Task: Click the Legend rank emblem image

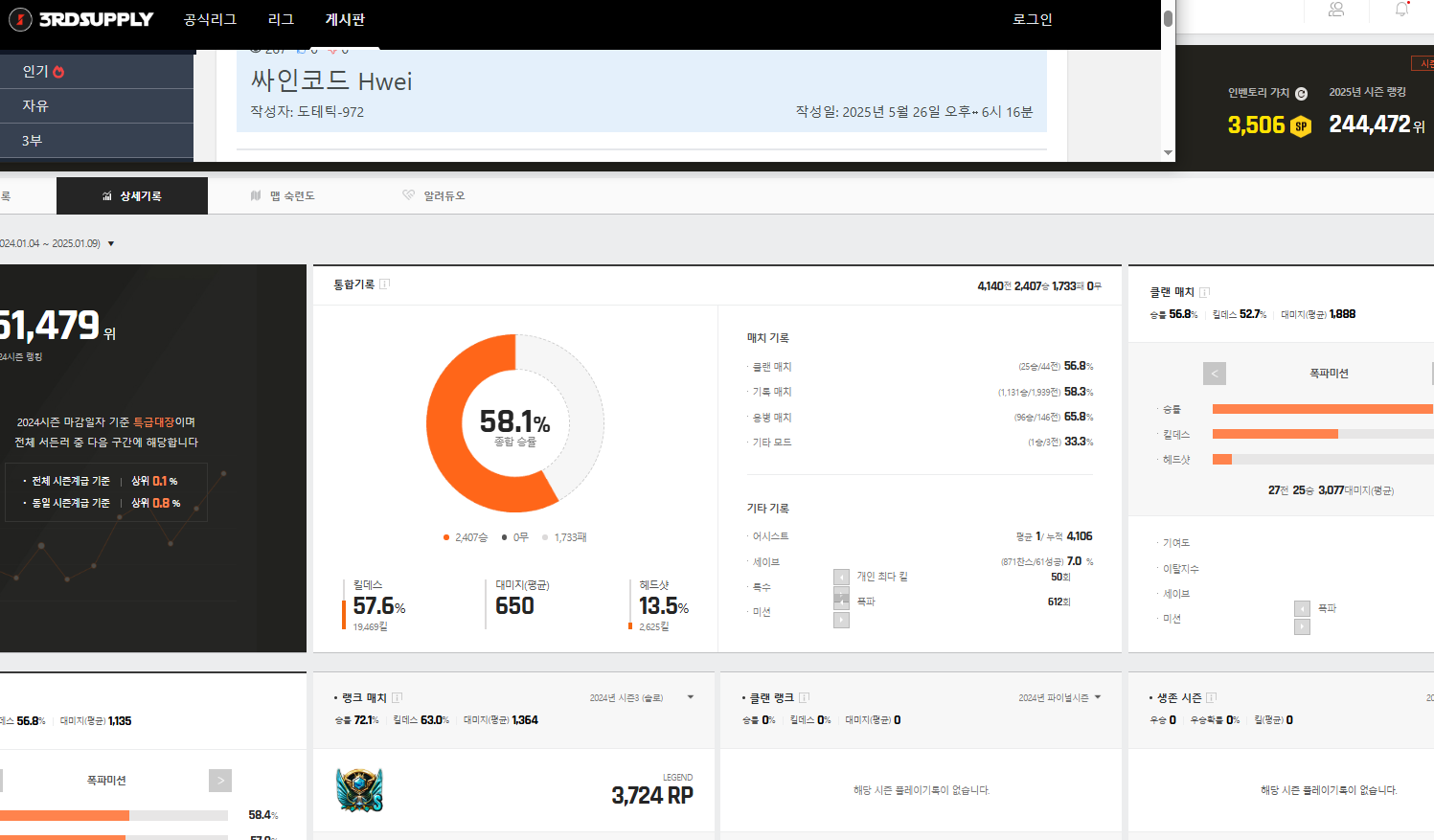Action: [x=359, y=790]
